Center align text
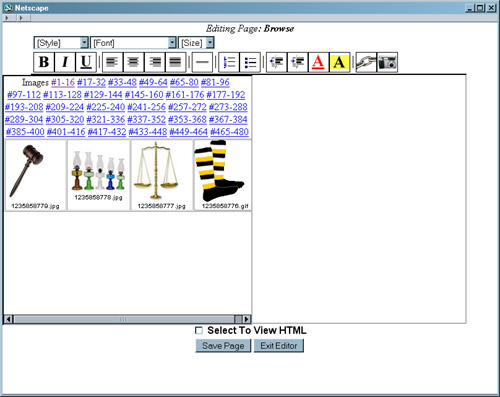 pos(134,62)
